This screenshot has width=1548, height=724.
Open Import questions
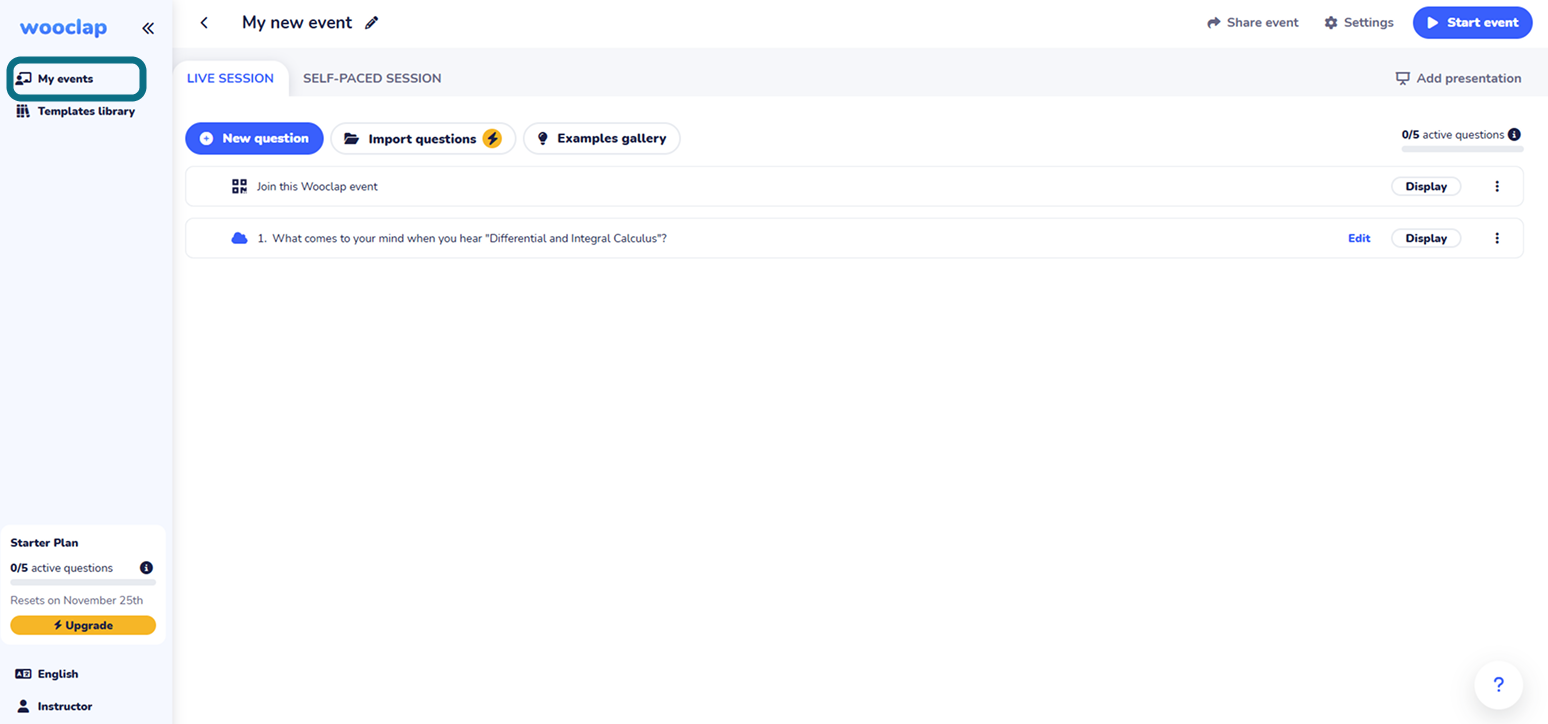pyautogui.click(x=423, y=139)
